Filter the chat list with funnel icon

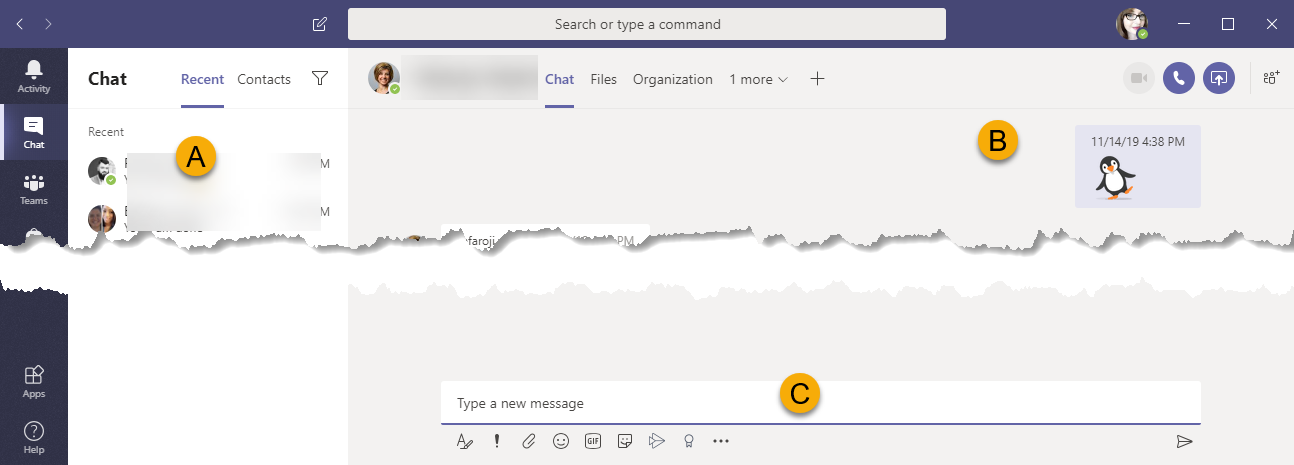click(320, 78)
